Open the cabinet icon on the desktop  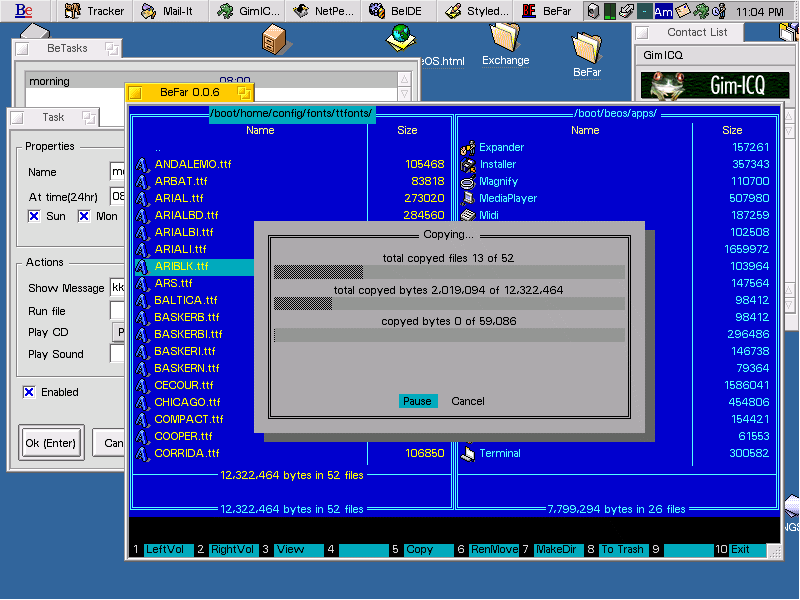pos(275,40)
